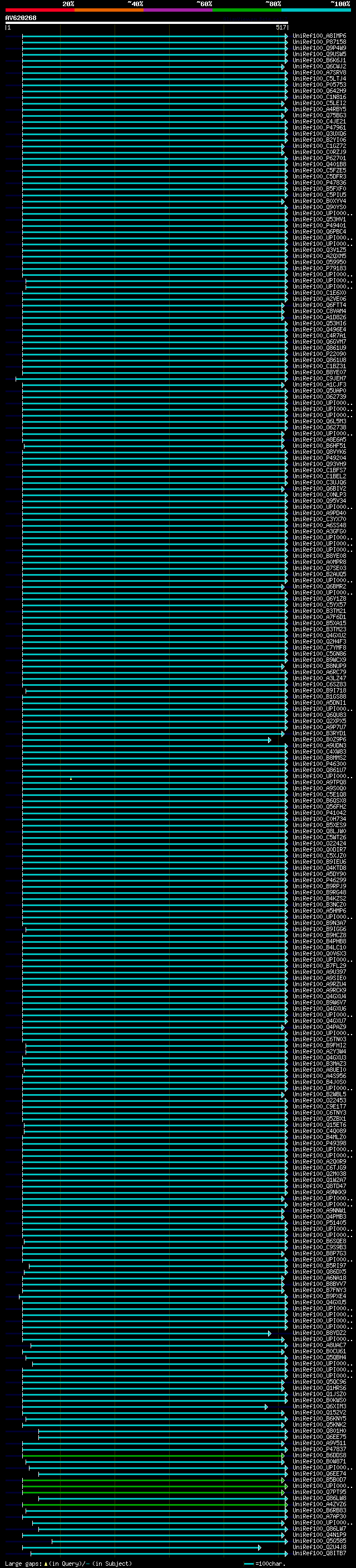This screenshot has height=1568, width=356.
Task: Click the red 20% identity legend segment
Action: pos(39,10)
